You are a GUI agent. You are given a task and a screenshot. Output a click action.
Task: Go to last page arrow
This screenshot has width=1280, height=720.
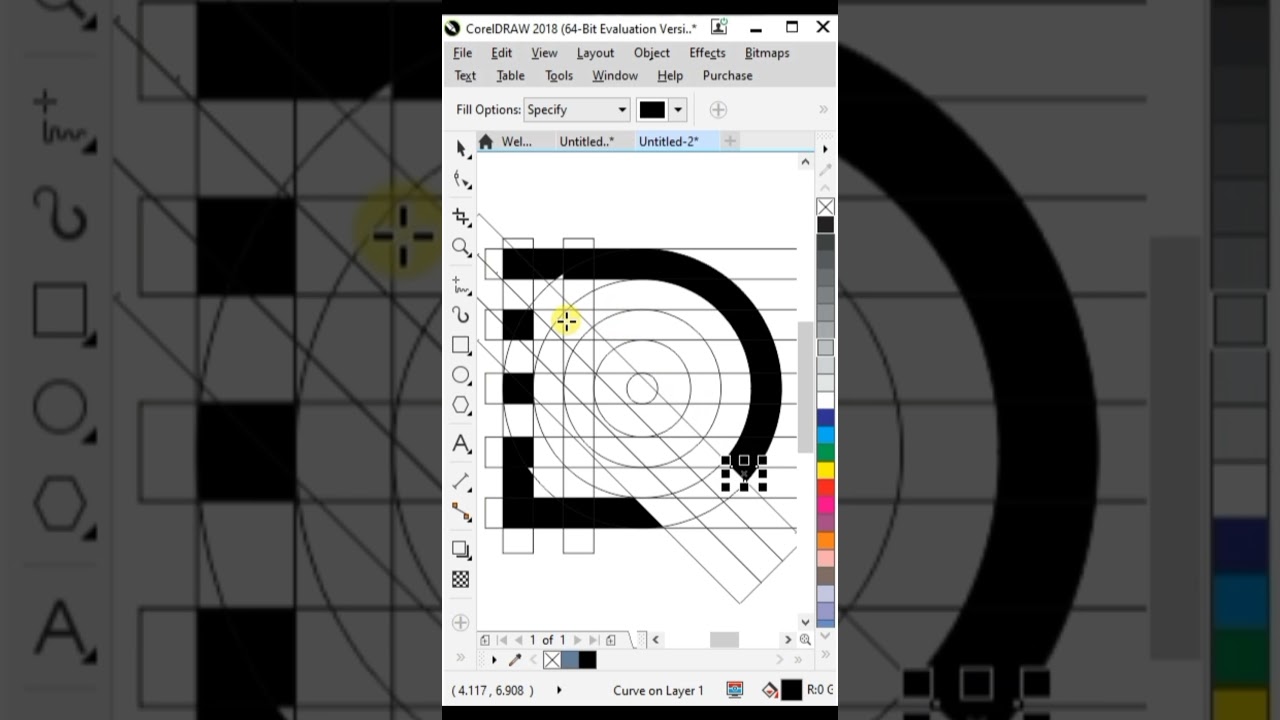tap(594, 640)
